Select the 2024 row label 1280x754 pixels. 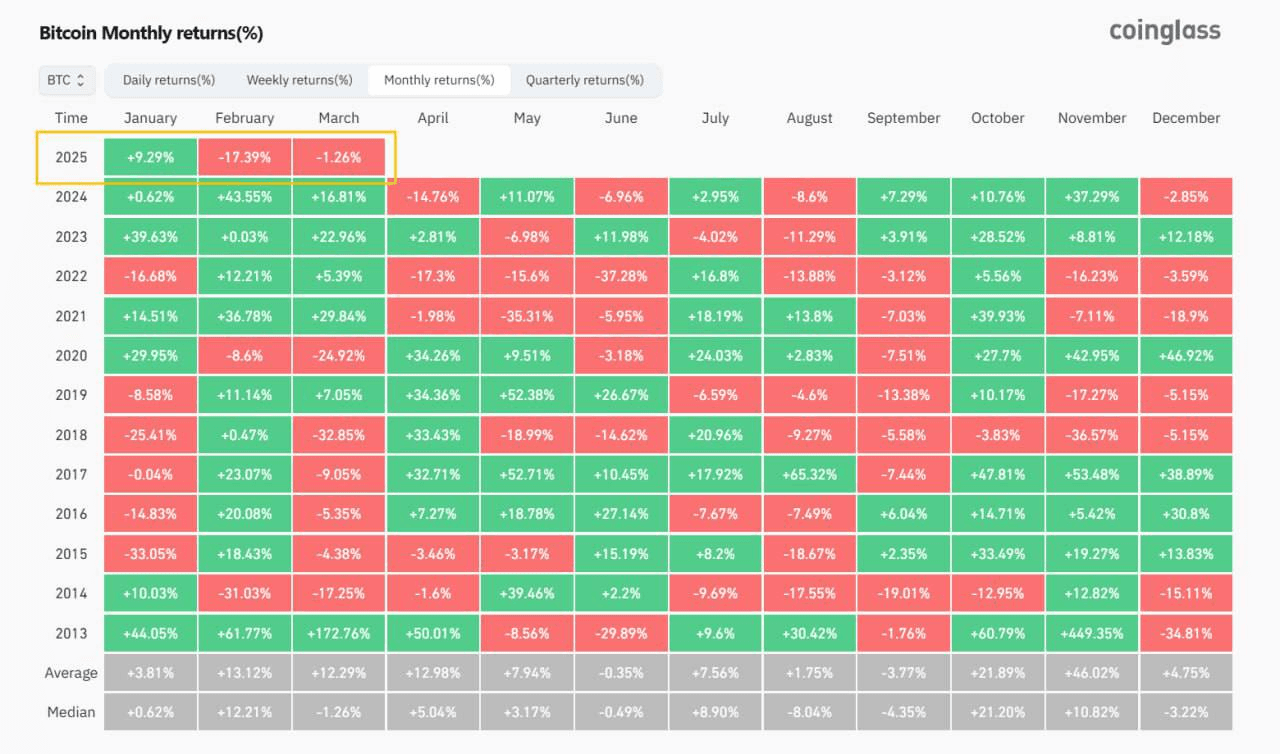click(x=71, y=197)
